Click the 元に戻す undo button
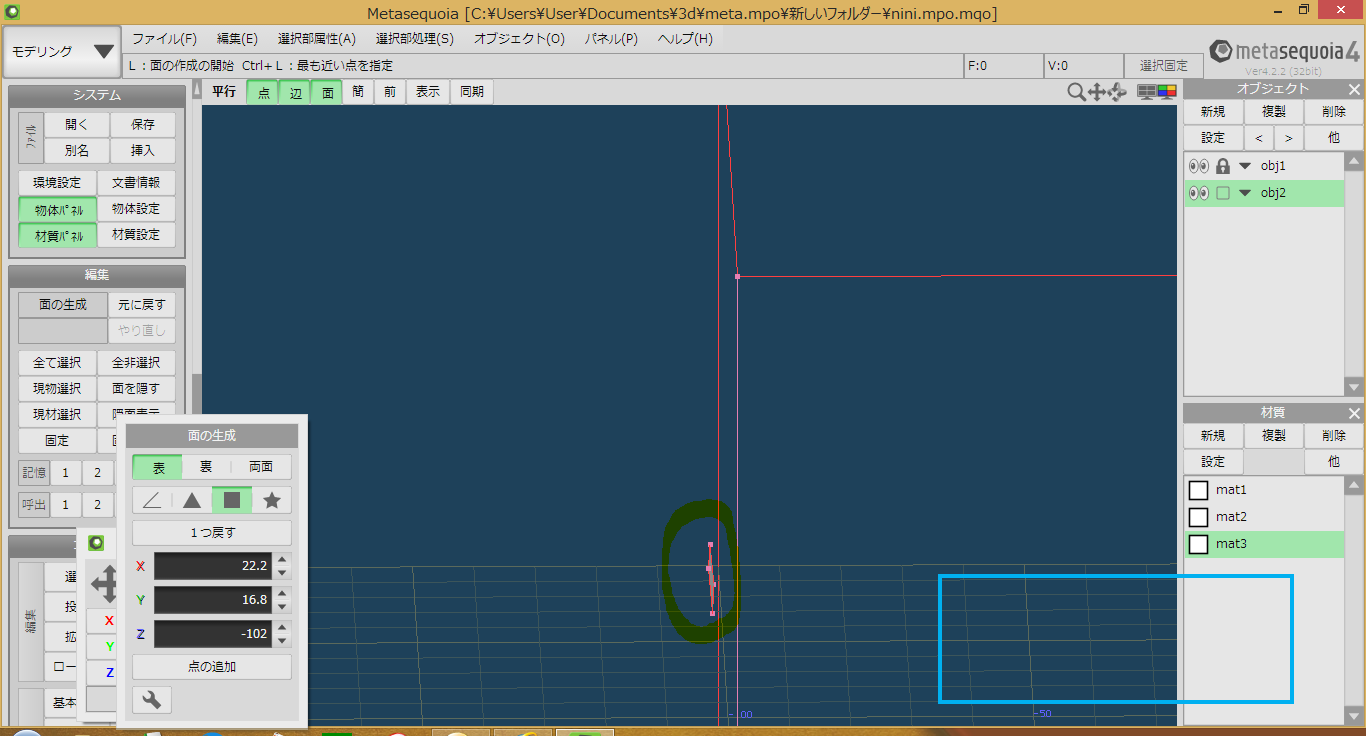The image size is (1366, 736). point(142,304)
